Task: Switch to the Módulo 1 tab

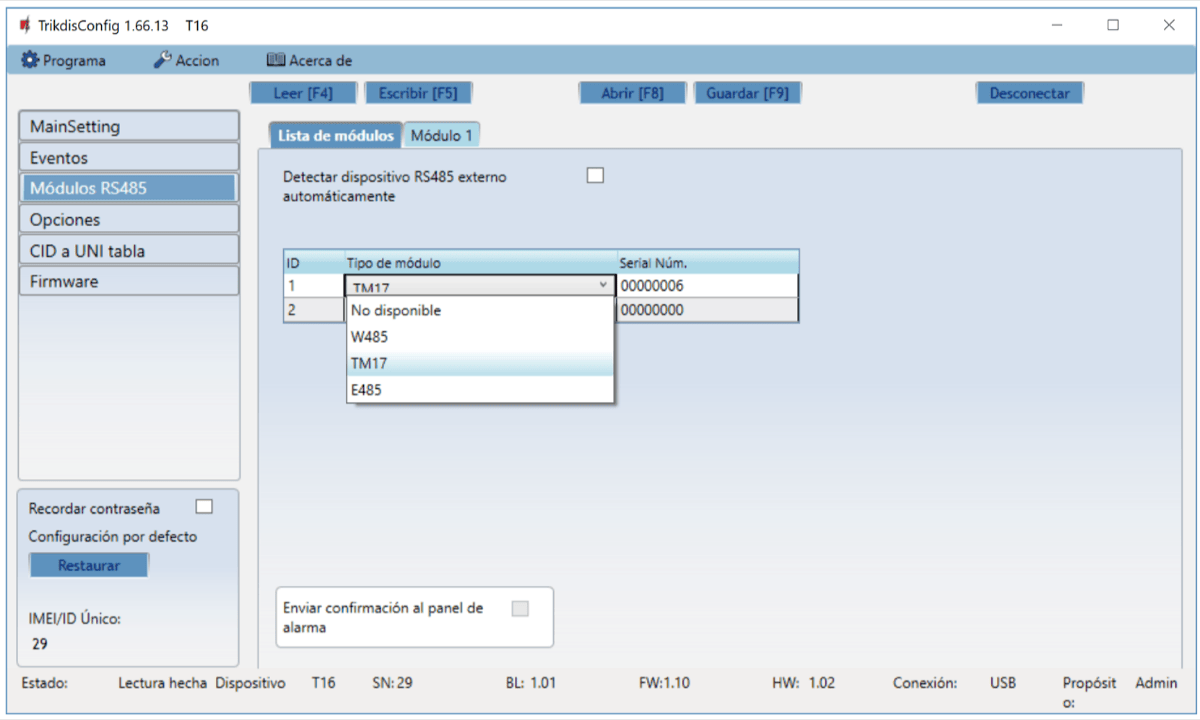Action: click(x=443, y=136)
